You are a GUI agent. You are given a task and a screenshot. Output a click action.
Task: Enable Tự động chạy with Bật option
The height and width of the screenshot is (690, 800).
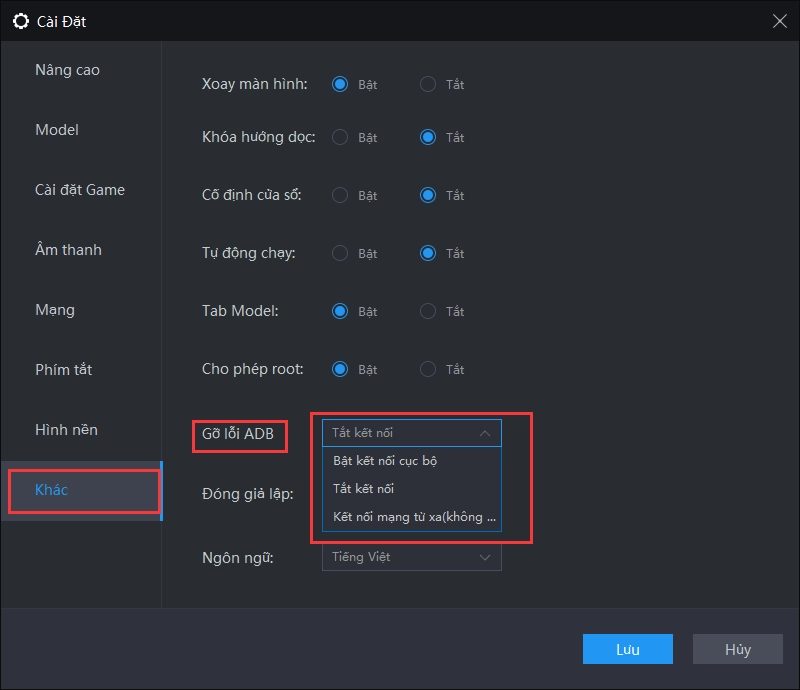340,253
